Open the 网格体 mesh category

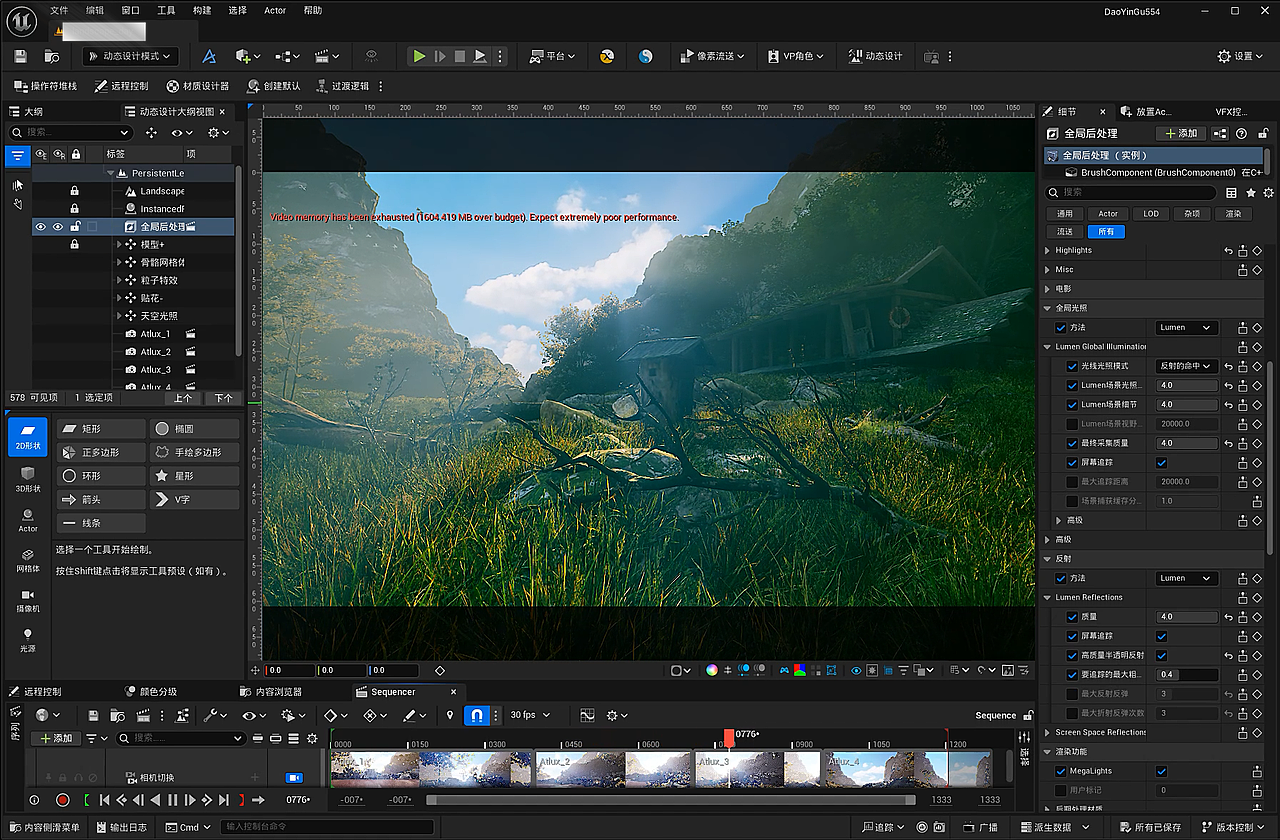(x=28, y=560)
